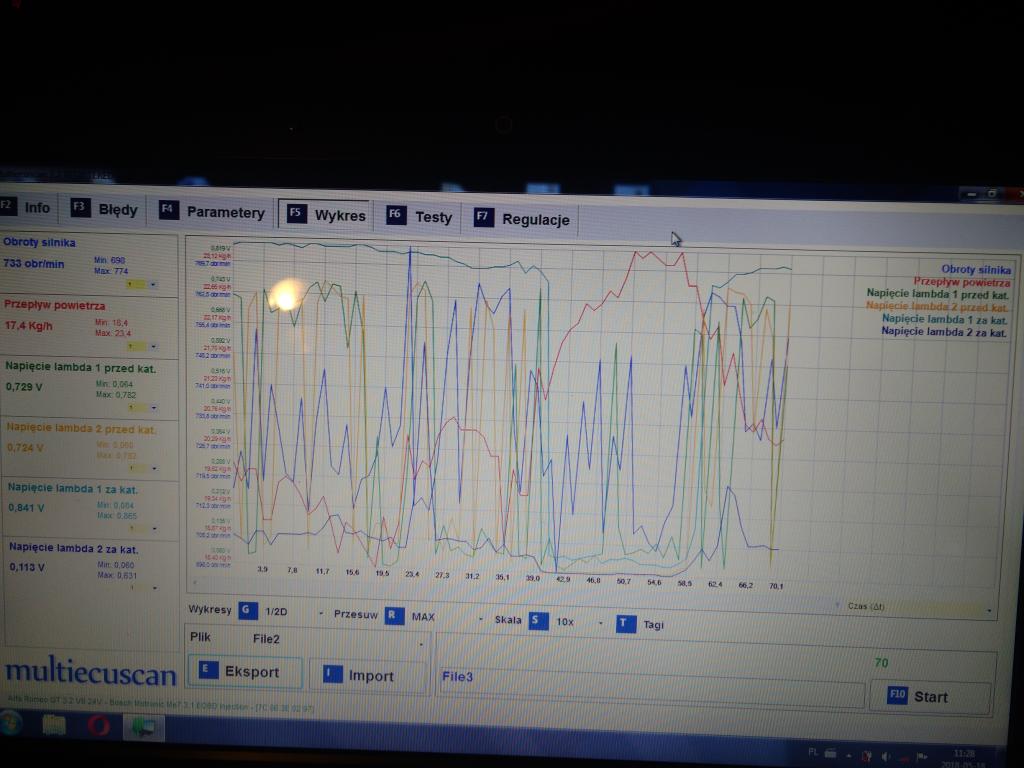Open the Info tab
Viewport: 1024px width, 768px height.
click(27, 208)
